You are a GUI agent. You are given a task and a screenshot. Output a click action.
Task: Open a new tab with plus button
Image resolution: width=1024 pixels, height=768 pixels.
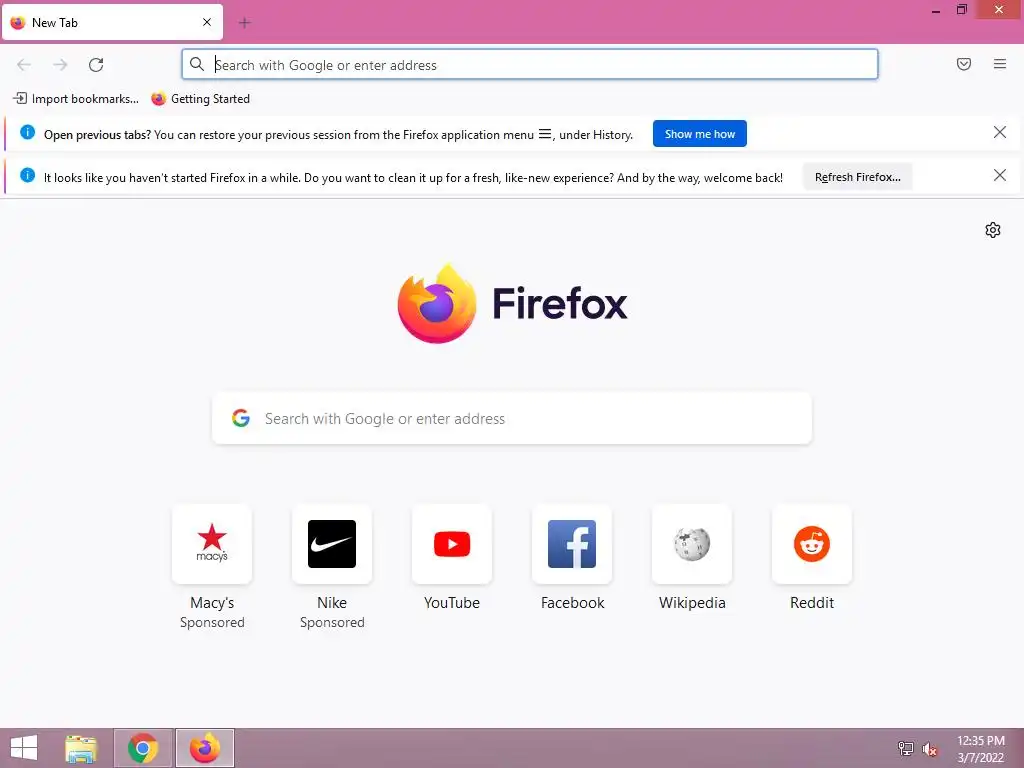pyautogui.click(x=244, y=23)
